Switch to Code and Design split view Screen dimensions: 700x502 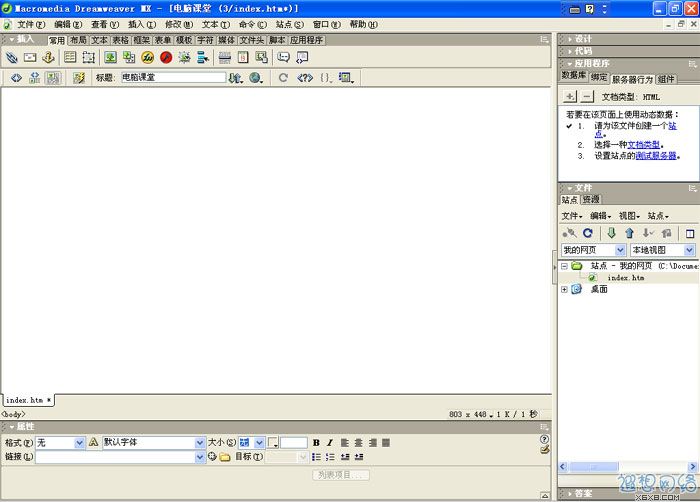tap(34, 78)
